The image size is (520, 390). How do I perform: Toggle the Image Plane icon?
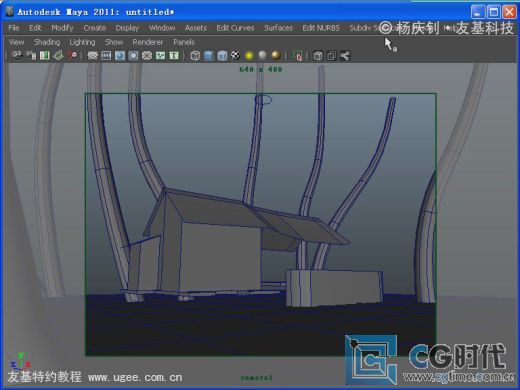[x=58, y=55]
